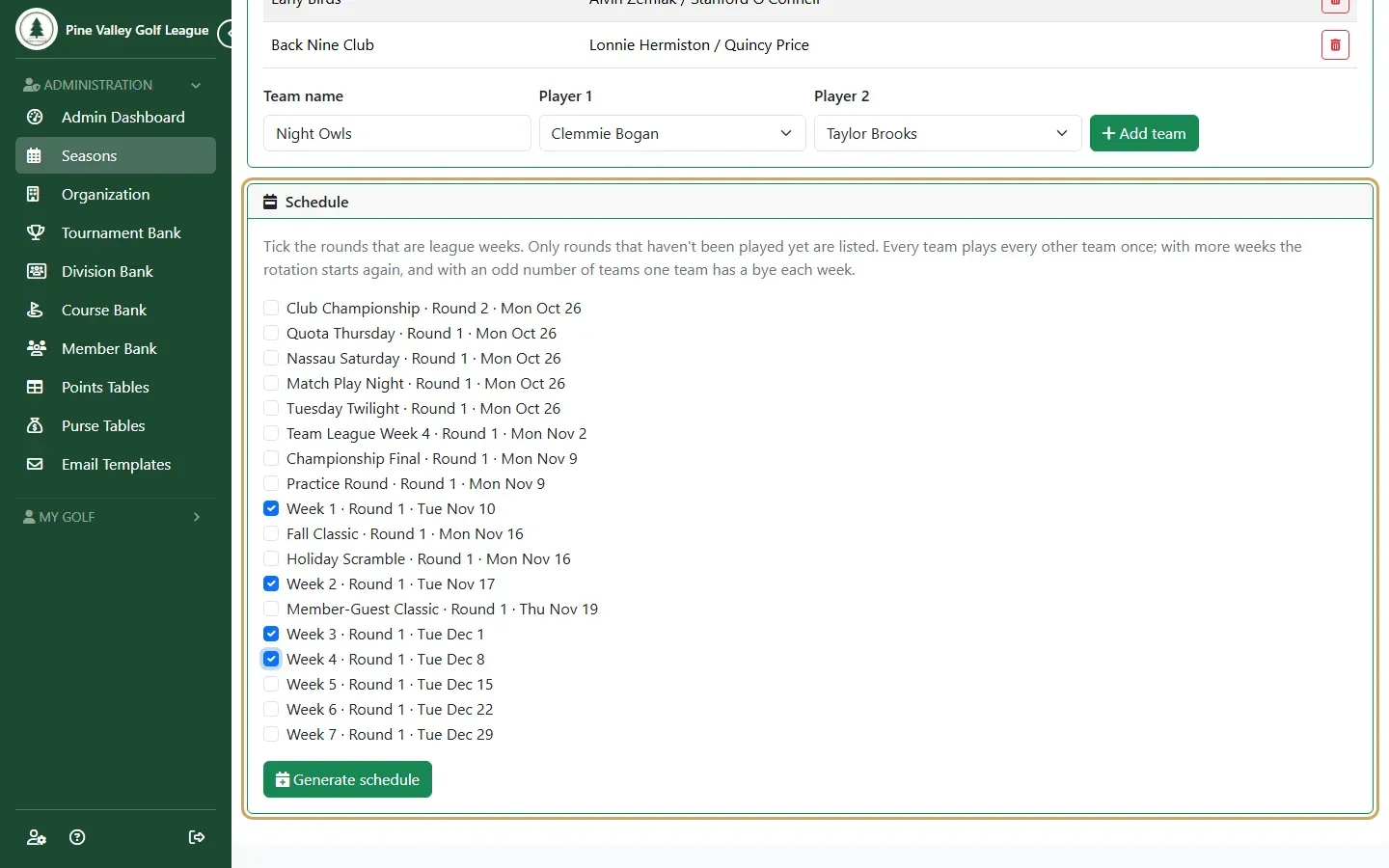Tick Holiday Scramble Round 1 checkbox
Image resolution: width=1389 pixels, height=868 pixels.
coord(271,558)
